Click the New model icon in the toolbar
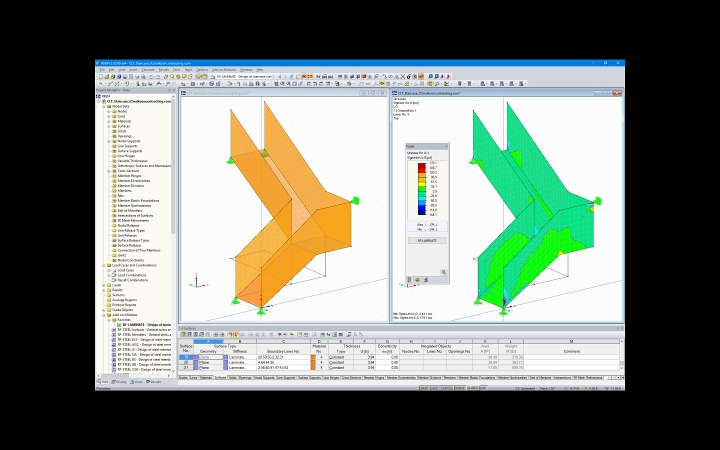Viewport: 720px width, 450px height. tap(101, 76)
